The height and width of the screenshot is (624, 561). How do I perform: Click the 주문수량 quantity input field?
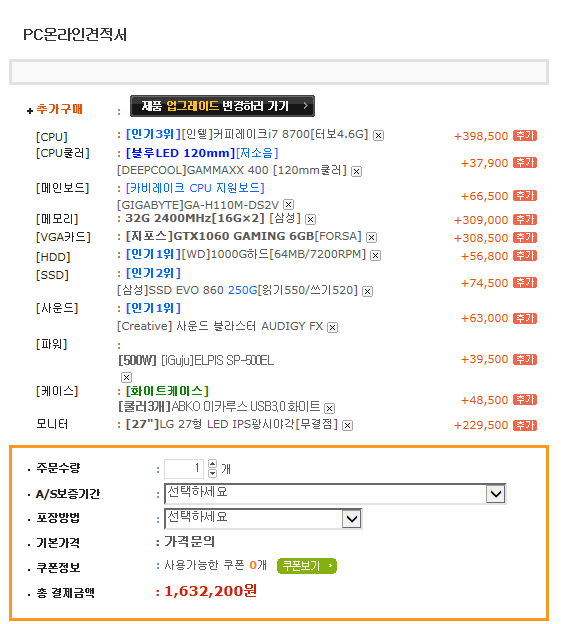coord(184,469)
